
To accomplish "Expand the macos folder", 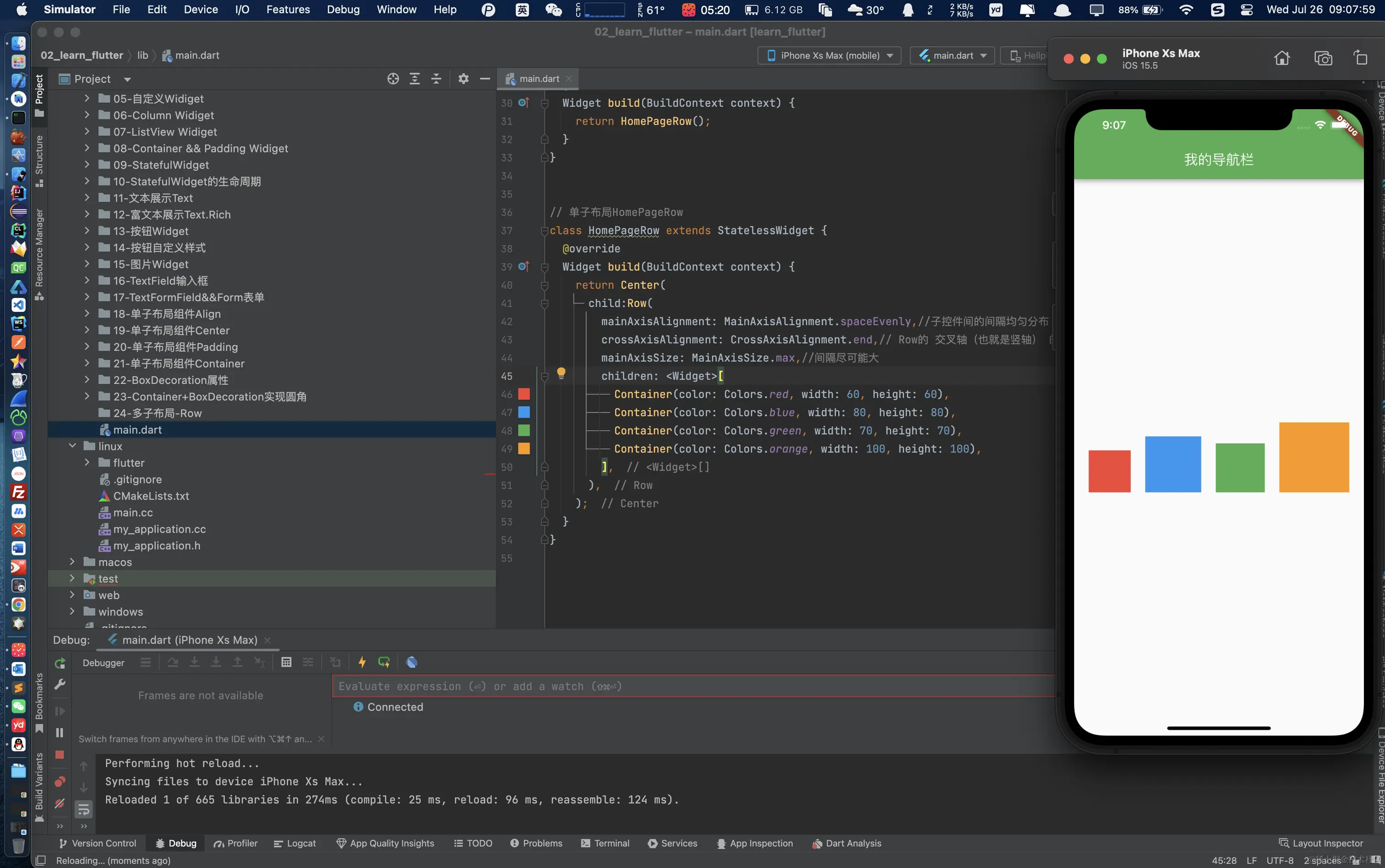I will click(72, 561).
